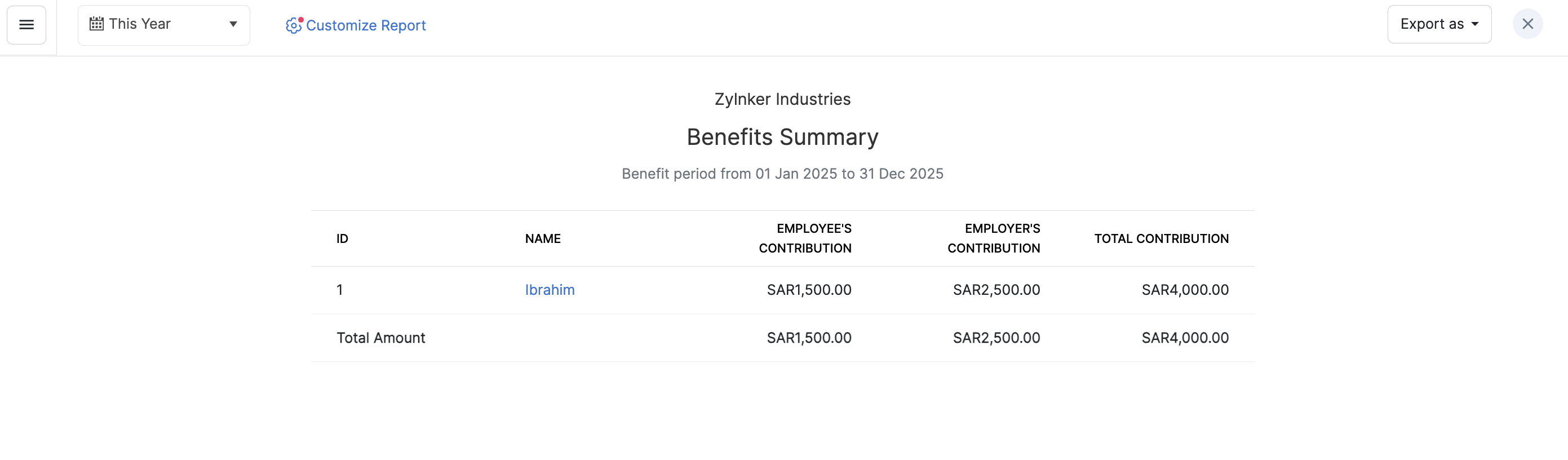Click the Employer's Contribution column header
The width and height of the screenshot is (1568, 460).
click(x=994, y=238)
